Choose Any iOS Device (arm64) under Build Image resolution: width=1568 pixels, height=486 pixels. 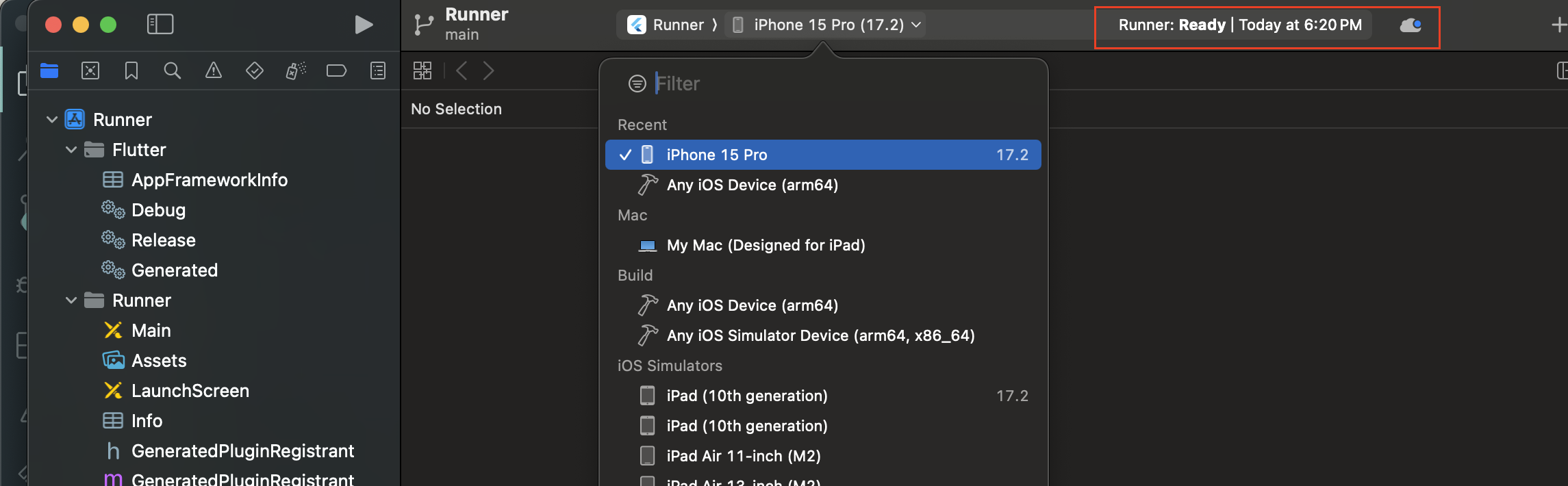click(823, 305)
